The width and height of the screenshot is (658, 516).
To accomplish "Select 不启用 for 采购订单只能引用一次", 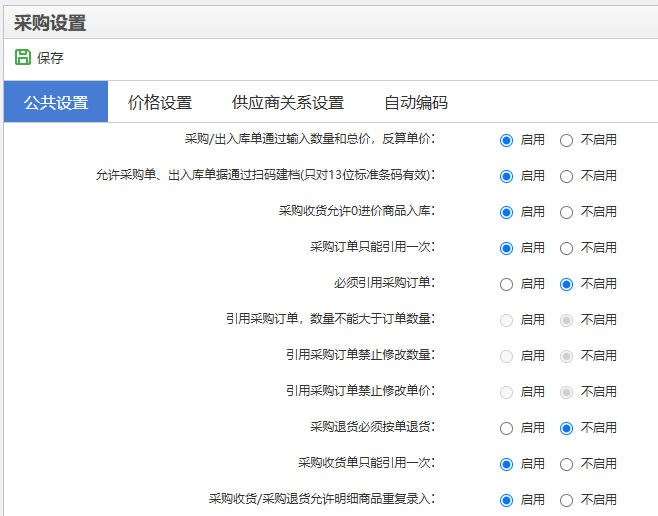I will click(566, 248).
